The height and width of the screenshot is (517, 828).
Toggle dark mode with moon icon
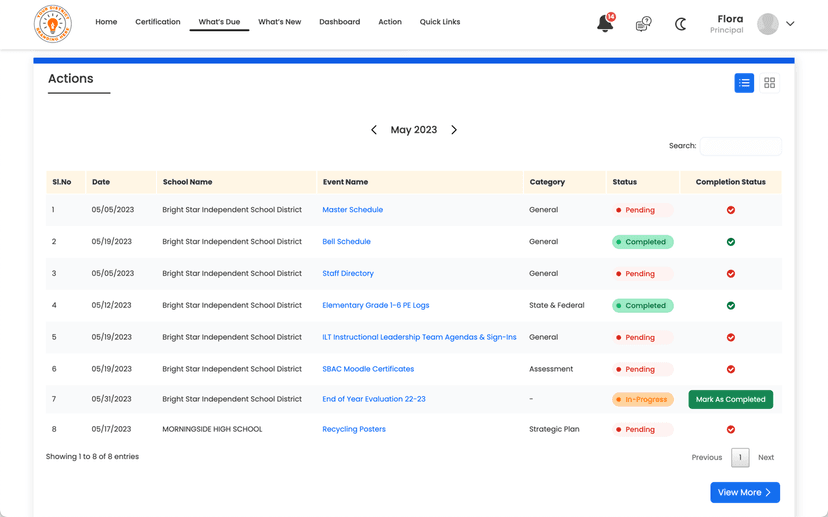(681, 24)
